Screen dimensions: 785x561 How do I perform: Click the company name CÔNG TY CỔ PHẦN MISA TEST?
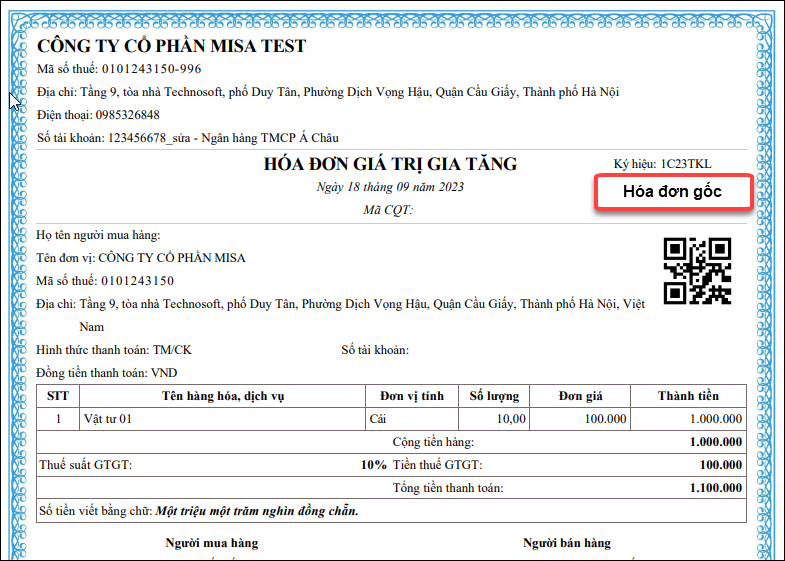pyautogui.click(x=171, y=46)
